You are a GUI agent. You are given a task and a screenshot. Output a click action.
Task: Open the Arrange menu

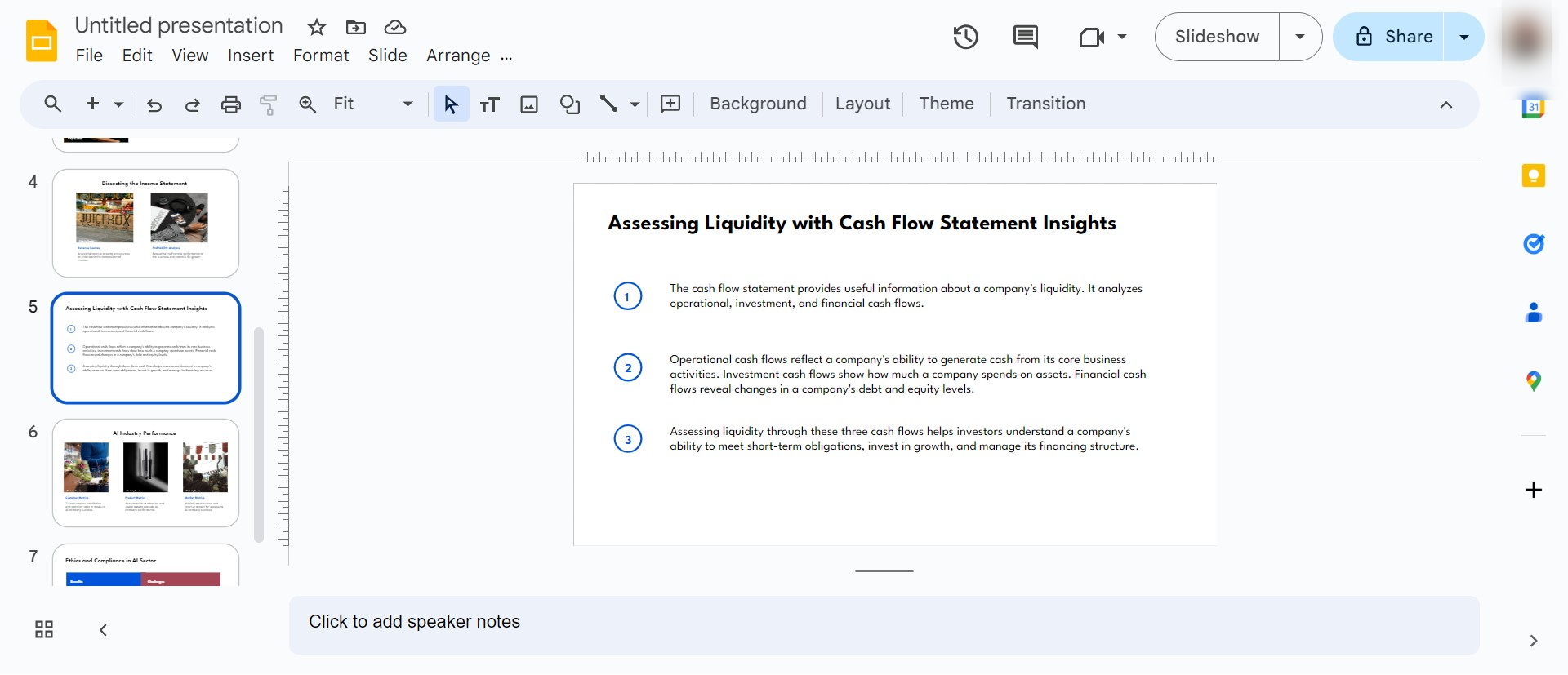coord(458,56)
